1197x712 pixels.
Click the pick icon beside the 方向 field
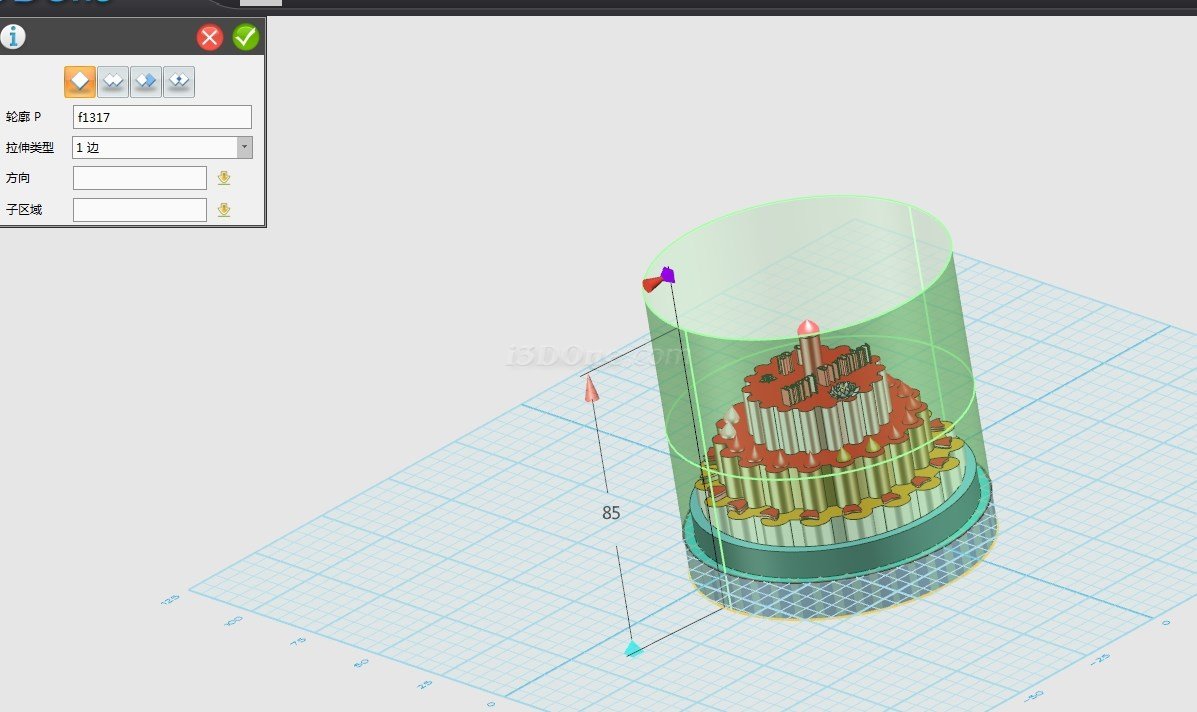(x=224, y=178)
